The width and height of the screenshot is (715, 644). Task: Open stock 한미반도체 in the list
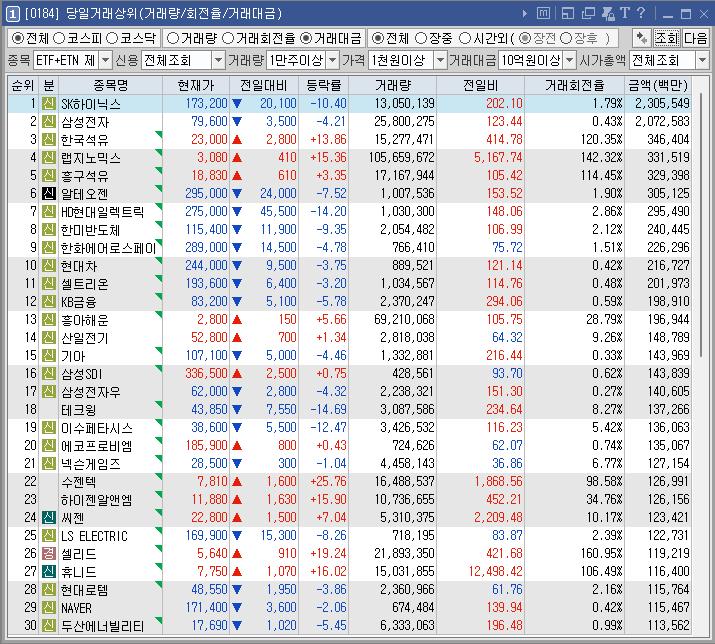pos(90,230)
